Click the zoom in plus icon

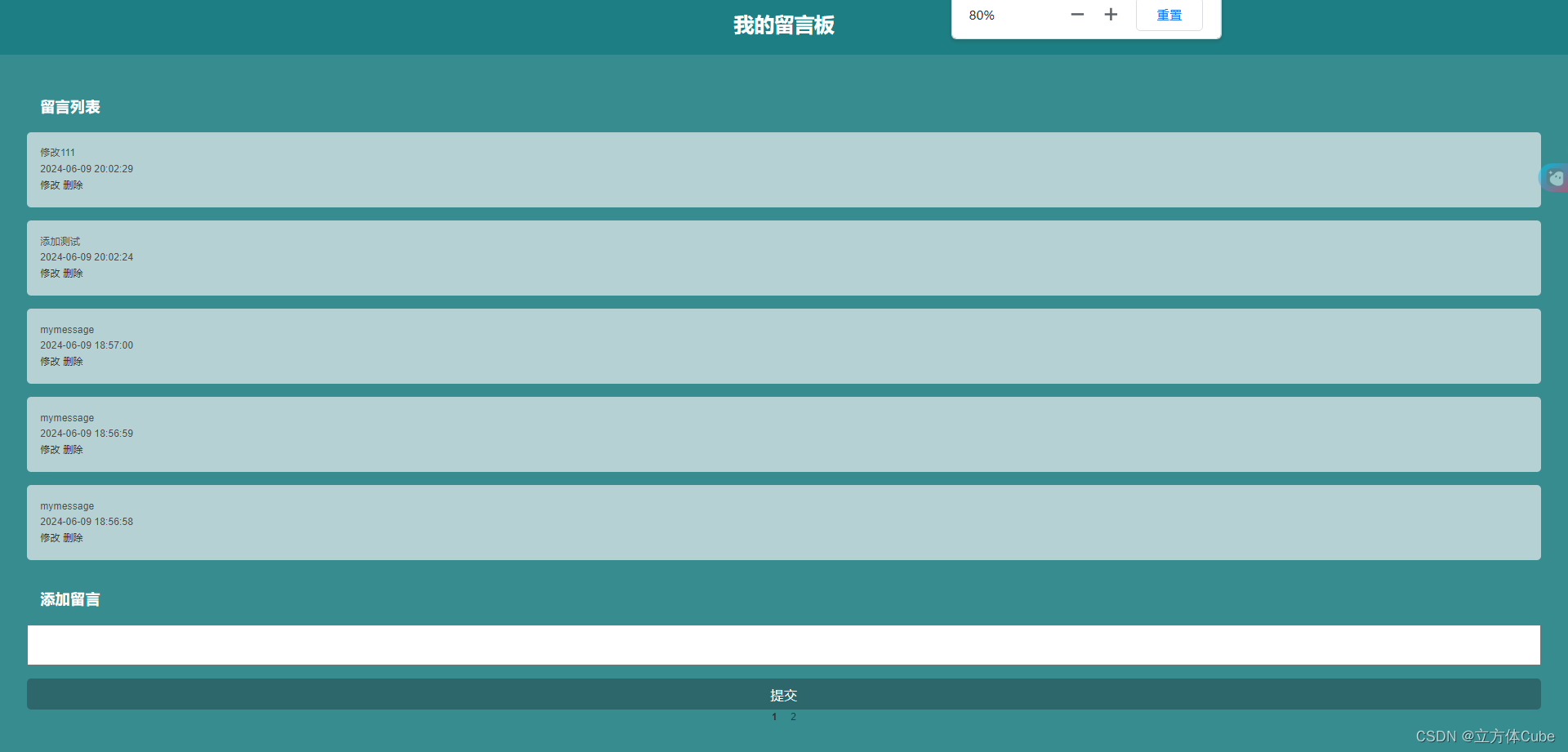point(1111,15)
